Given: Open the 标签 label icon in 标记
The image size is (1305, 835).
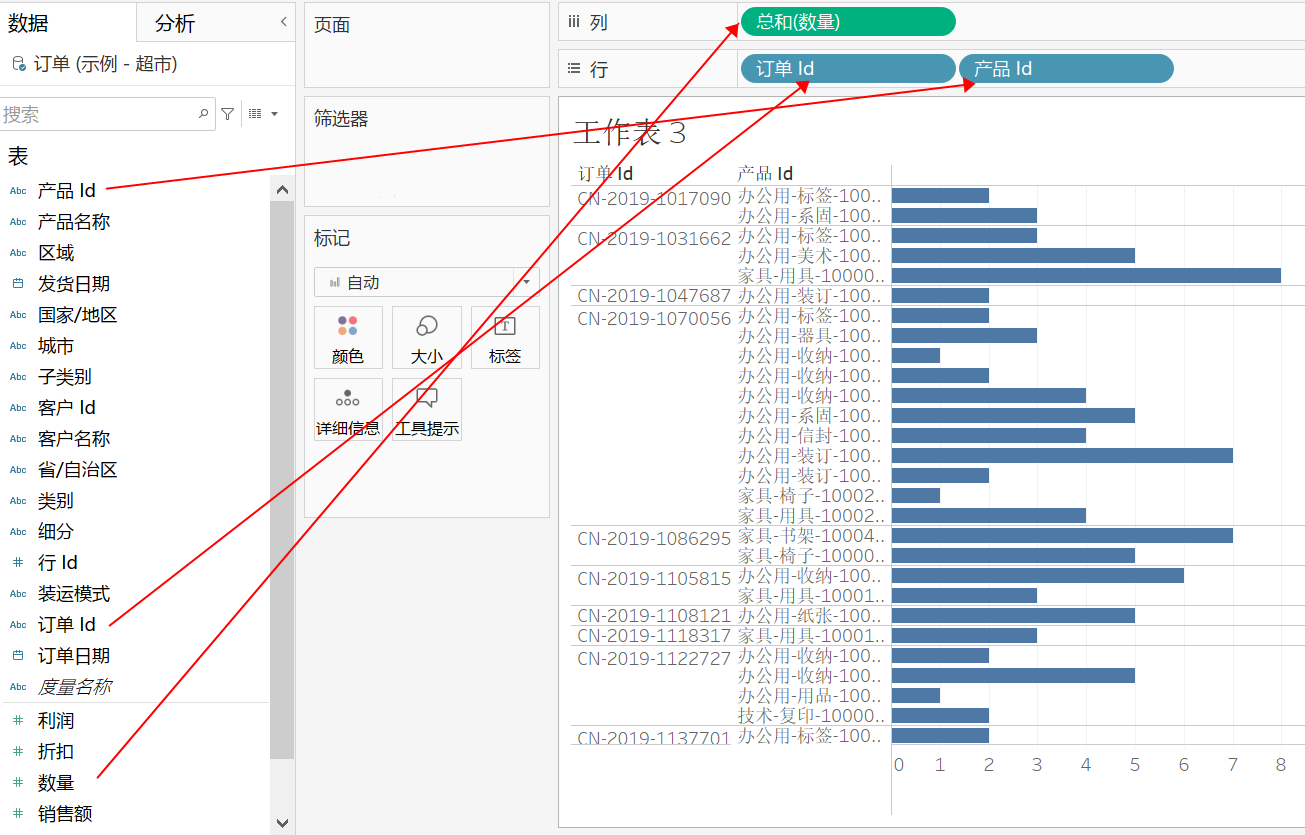Looking at the screenshot, I should (x=505, y=326).
